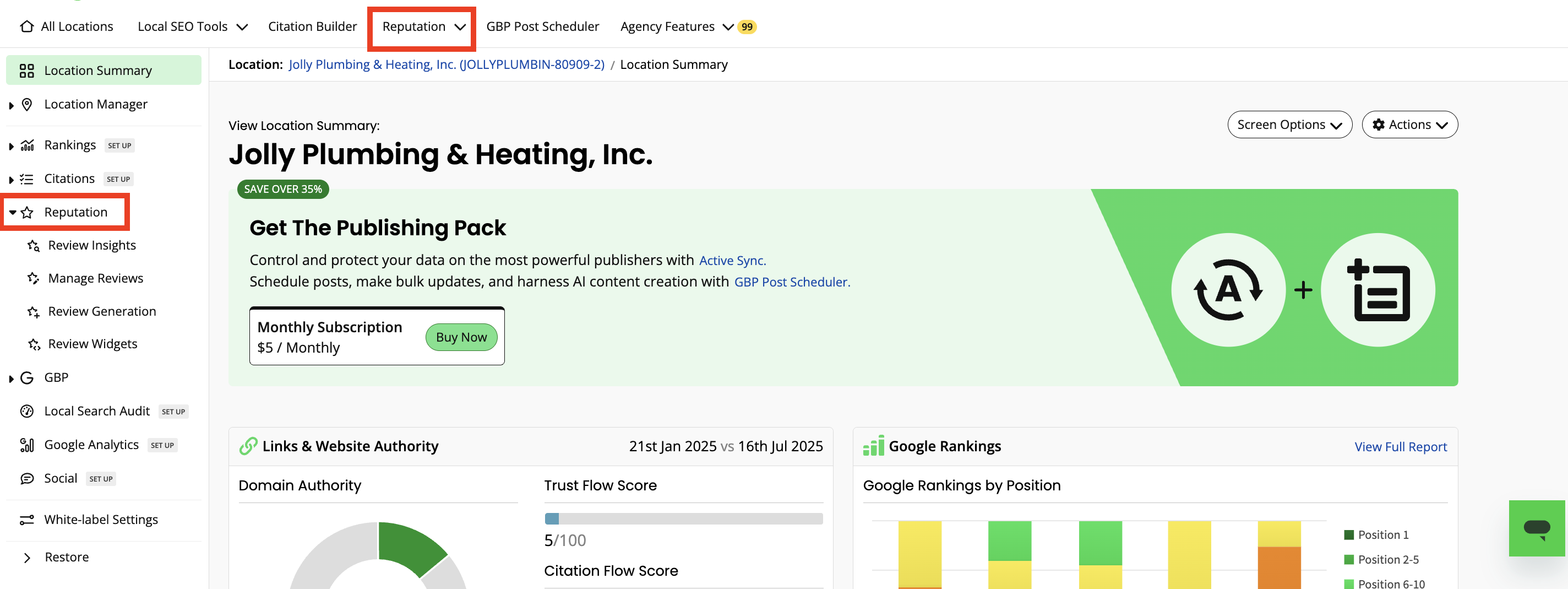Open the Reputation top menu dropdown
This screenshot has width=1568, height=589.
point(423,26)
